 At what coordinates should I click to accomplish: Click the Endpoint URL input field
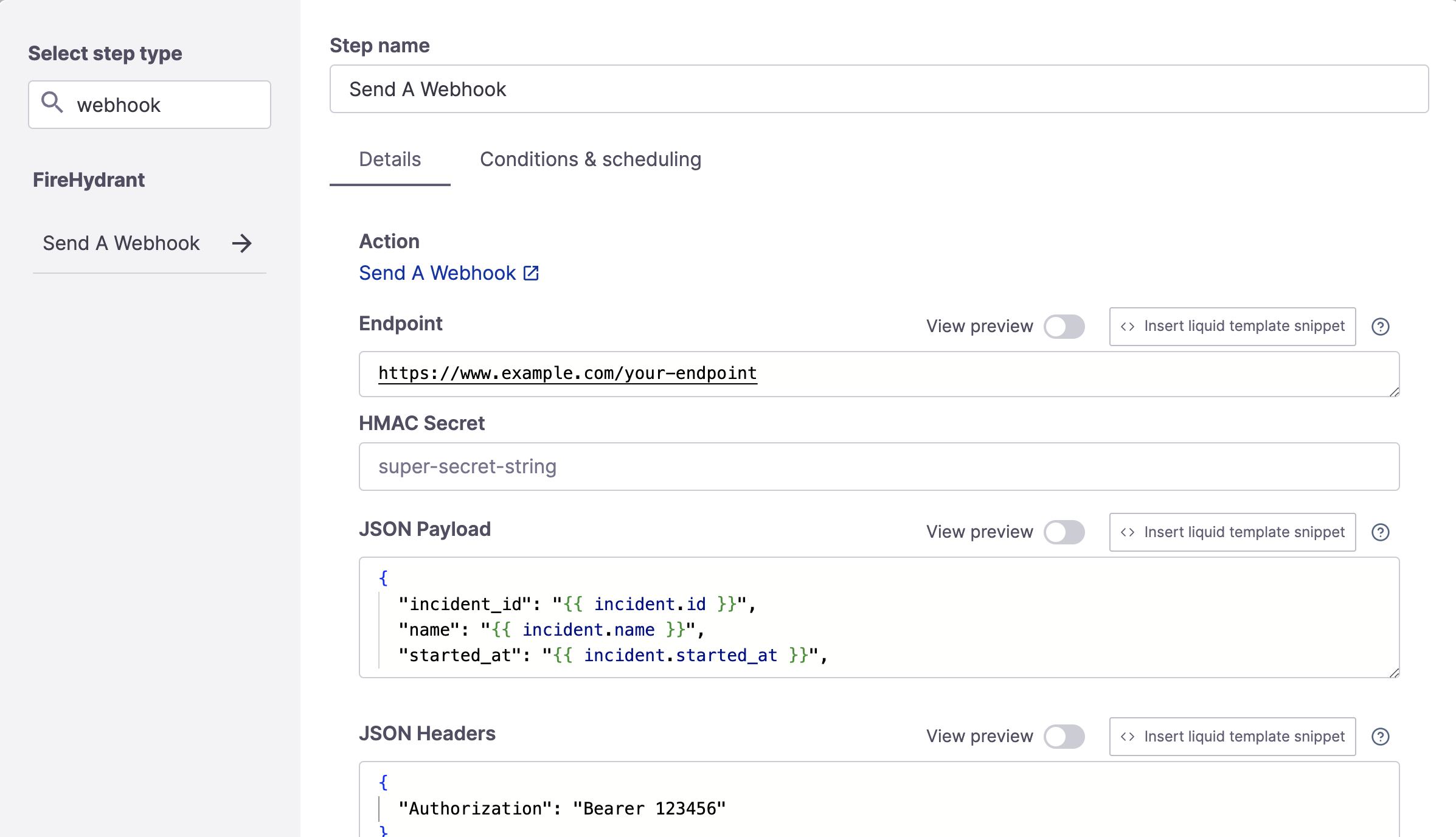pyautogui.click(x=878, y=373)
